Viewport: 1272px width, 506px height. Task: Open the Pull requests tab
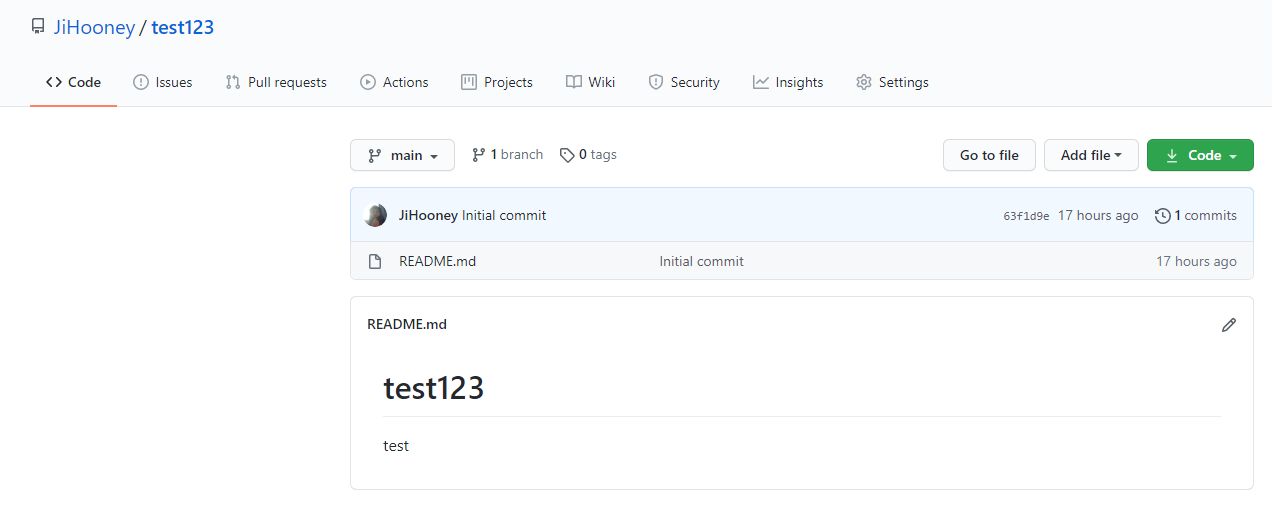(x=276, y=82)
